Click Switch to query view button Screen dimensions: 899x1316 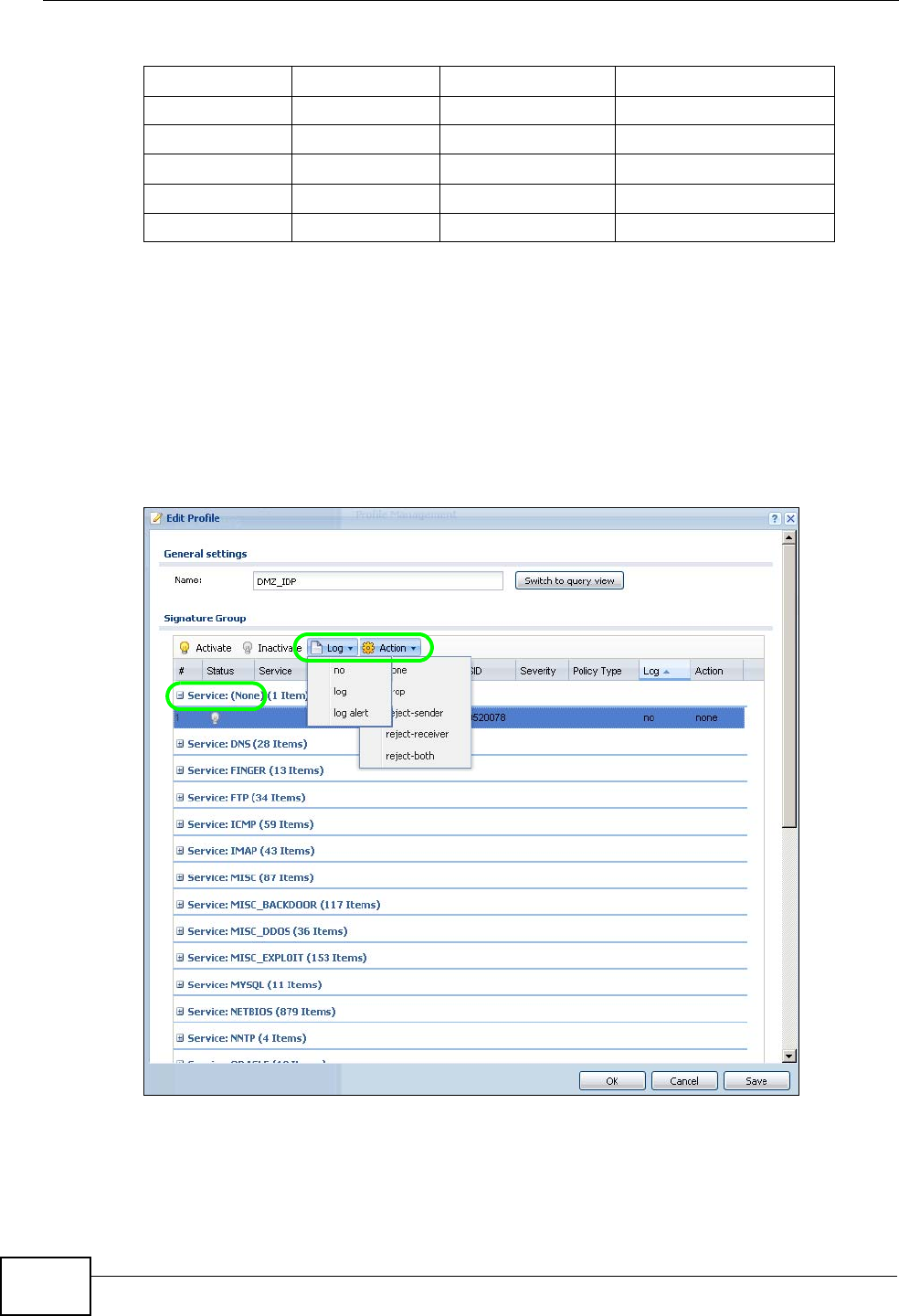click(569, 580)
